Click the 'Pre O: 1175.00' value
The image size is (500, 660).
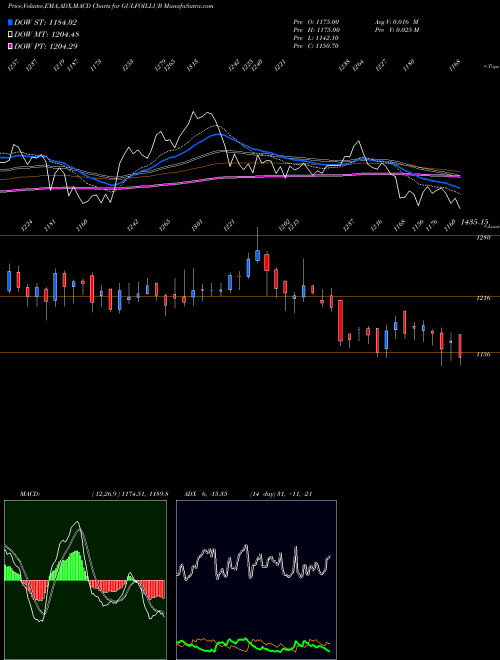click(x=316, y=22)
